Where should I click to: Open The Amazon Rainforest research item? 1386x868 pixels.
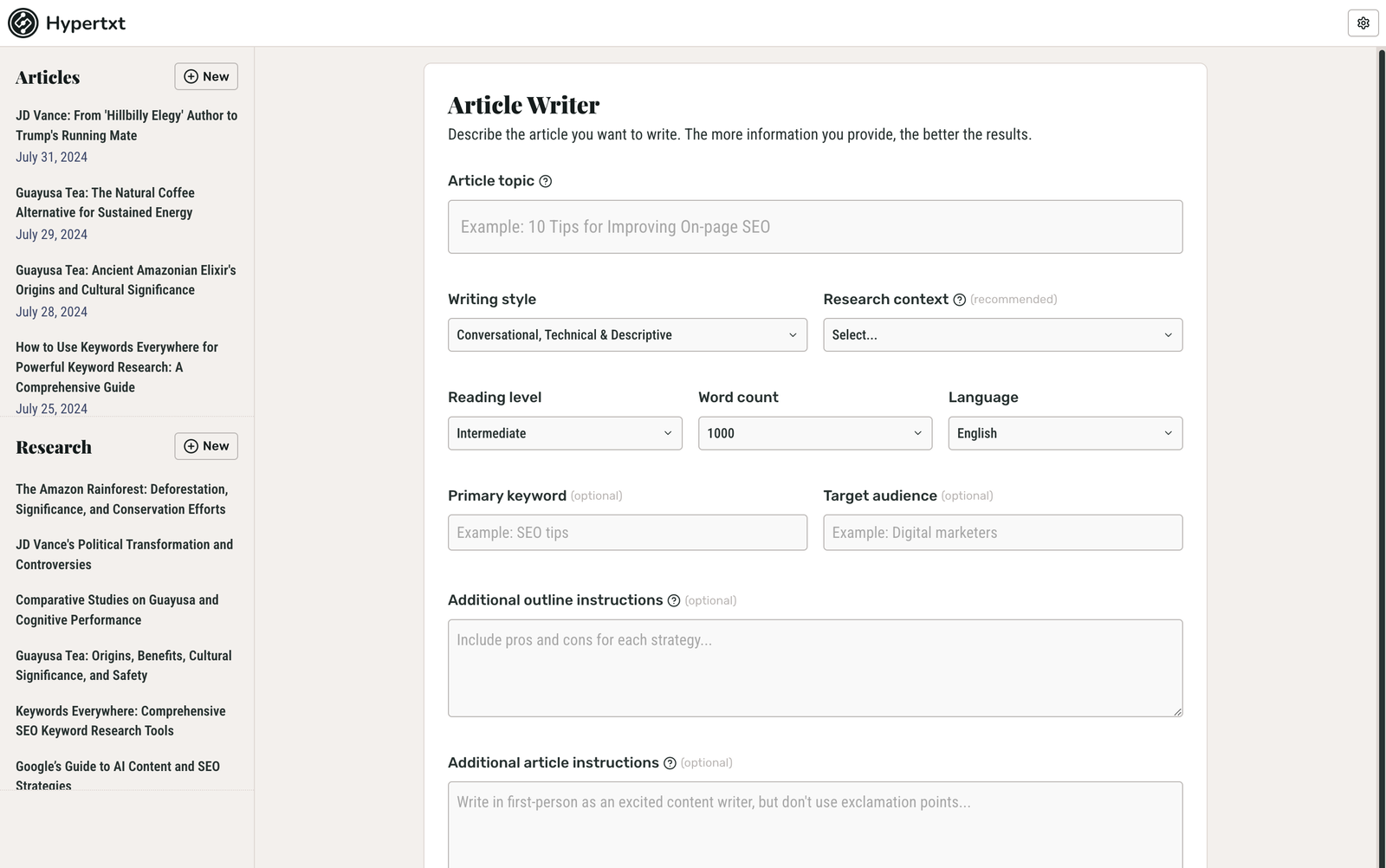pyautogui.click(x=121, y=500)
